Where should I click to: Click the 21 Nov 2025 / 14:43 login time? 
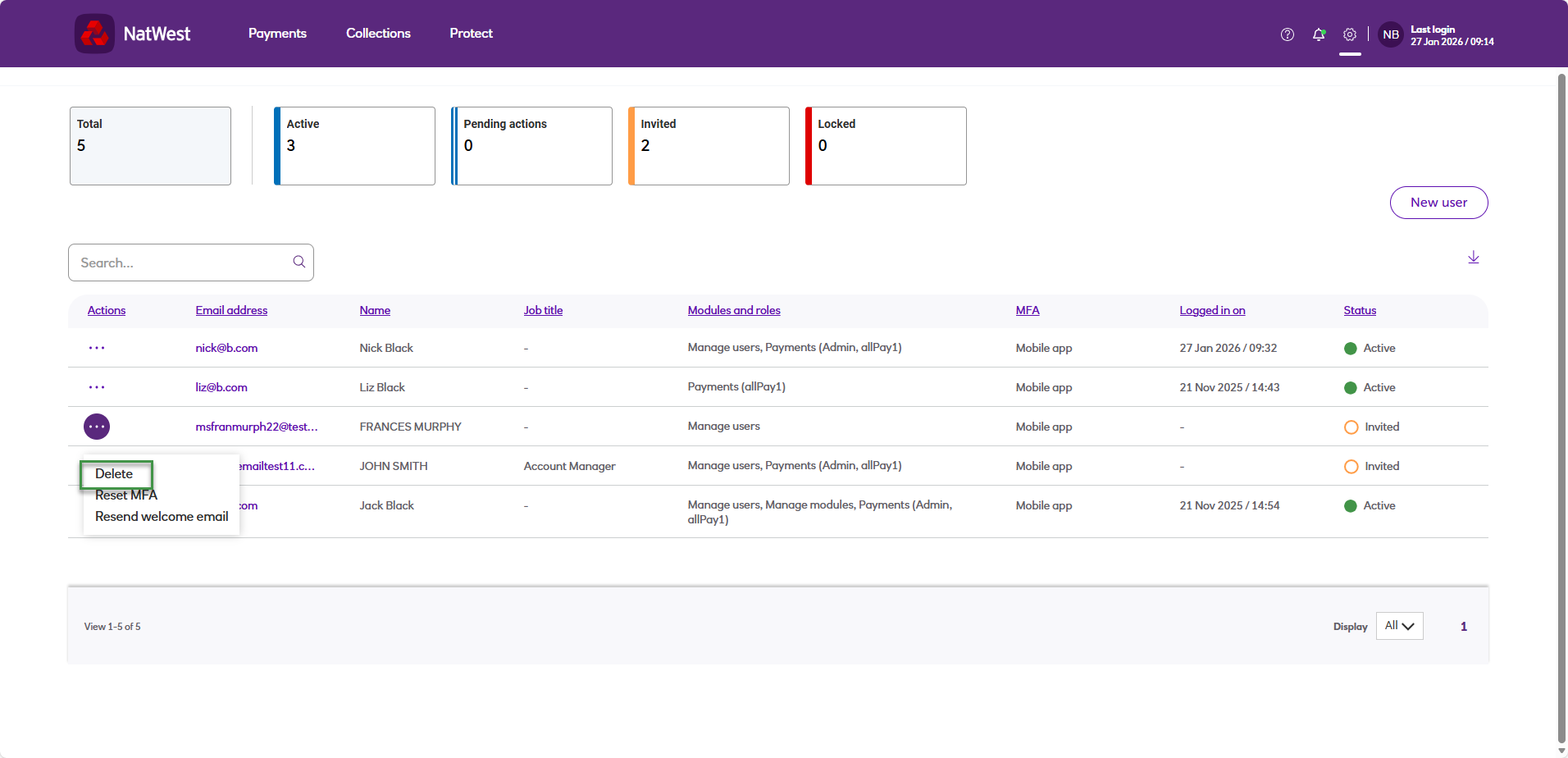click(x=1229, y=388)
